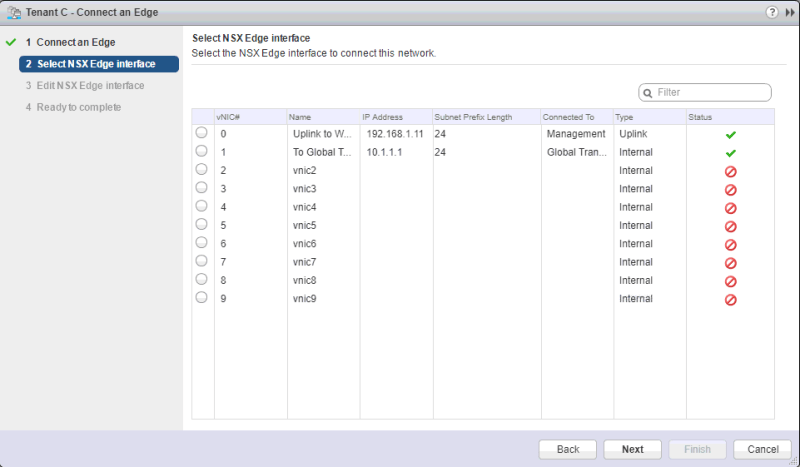Sort by the vNIC# column header
Image resolution: width=800 pixels, height=467 pixels.
coord(250,117)
